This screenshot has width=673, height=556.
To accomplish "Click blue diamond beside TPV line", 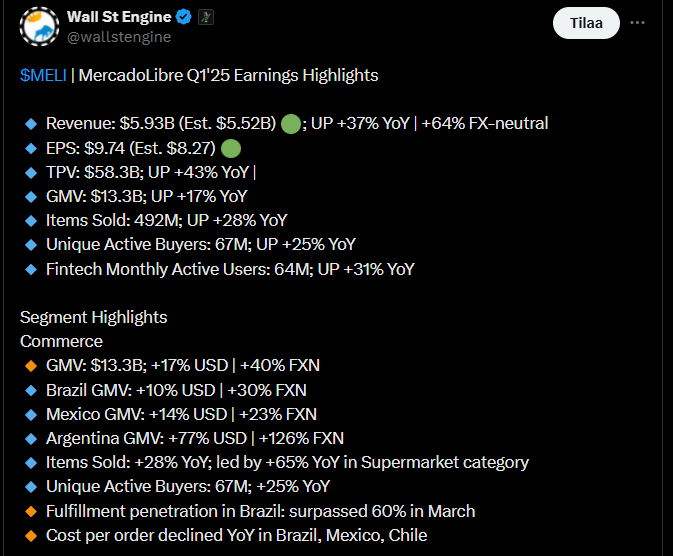I will 31,173.
